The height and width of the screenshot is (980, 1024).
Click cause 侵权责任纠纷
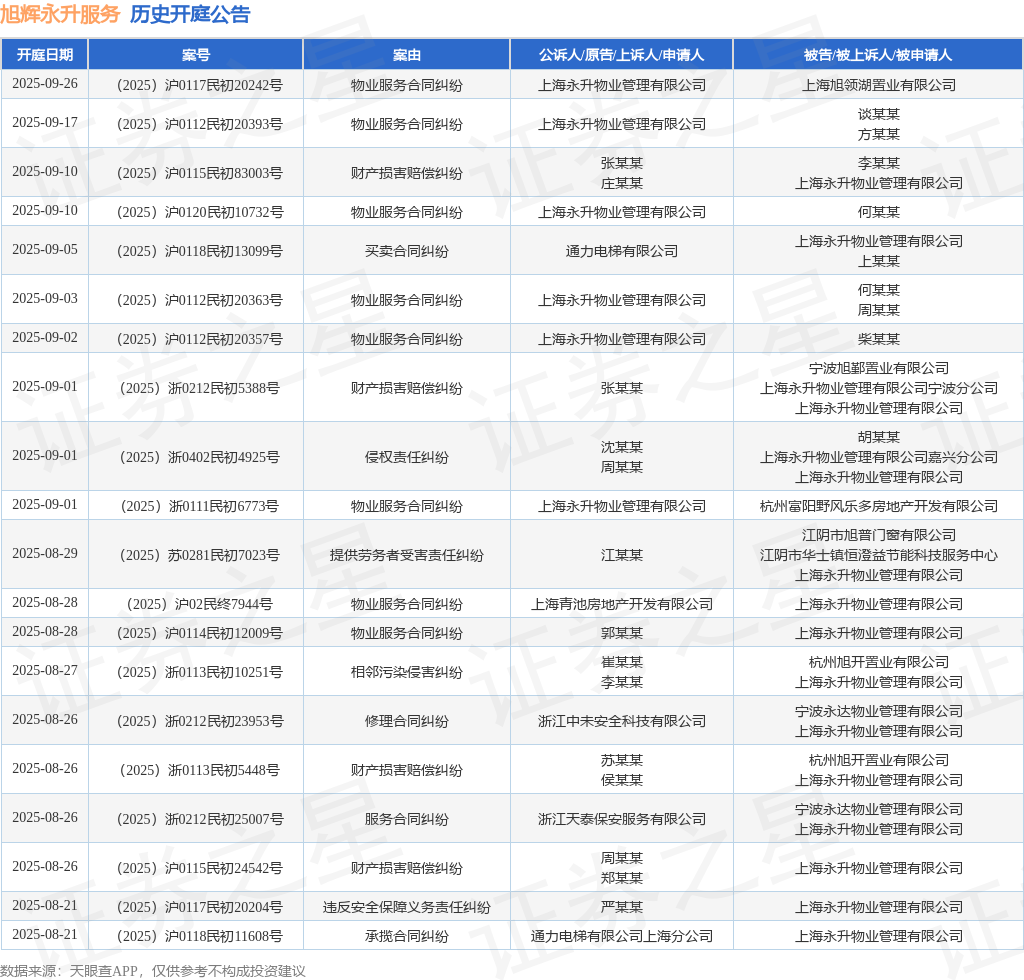click(406, 458)
